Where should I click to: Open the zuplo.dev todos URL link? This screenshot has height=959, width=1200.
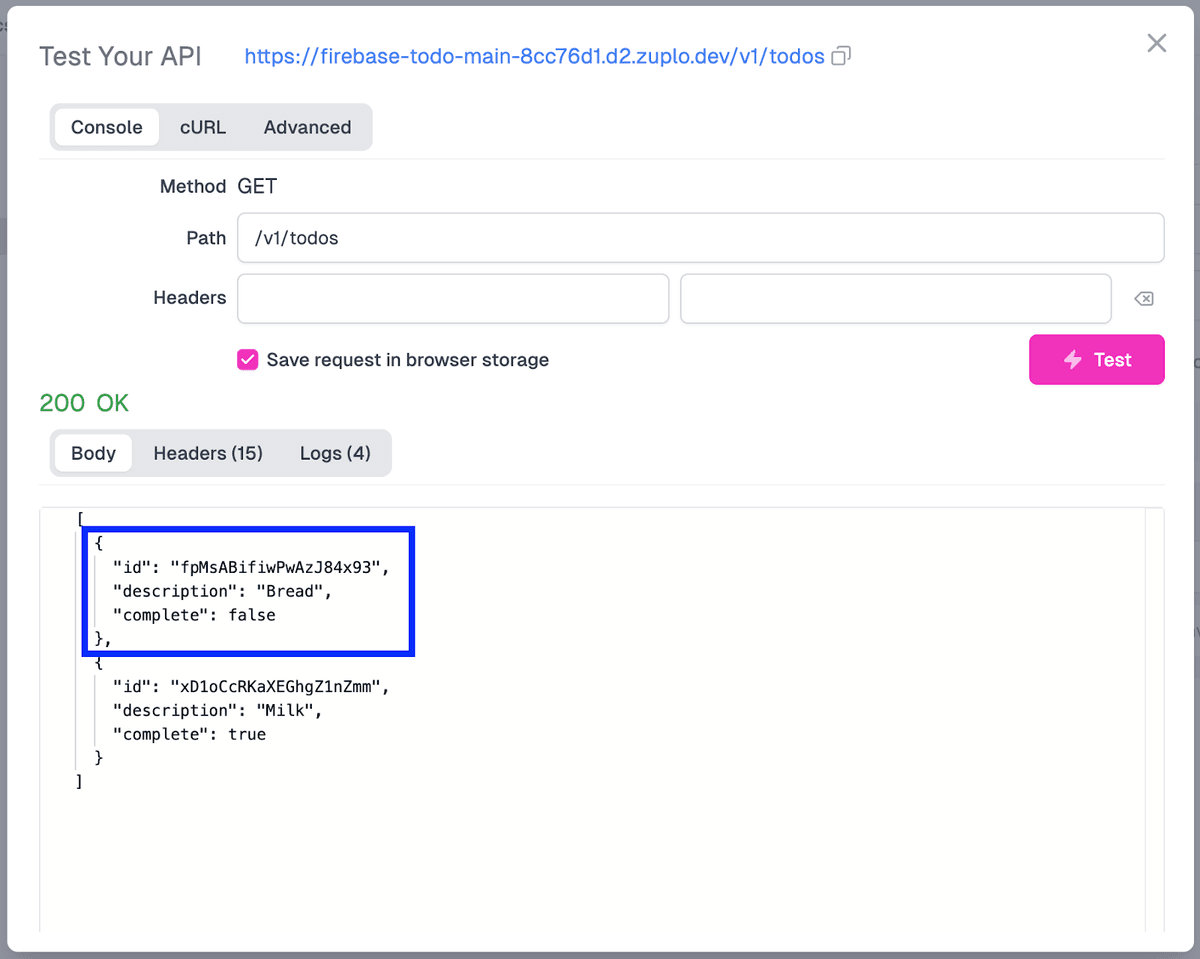click(534, 56)
